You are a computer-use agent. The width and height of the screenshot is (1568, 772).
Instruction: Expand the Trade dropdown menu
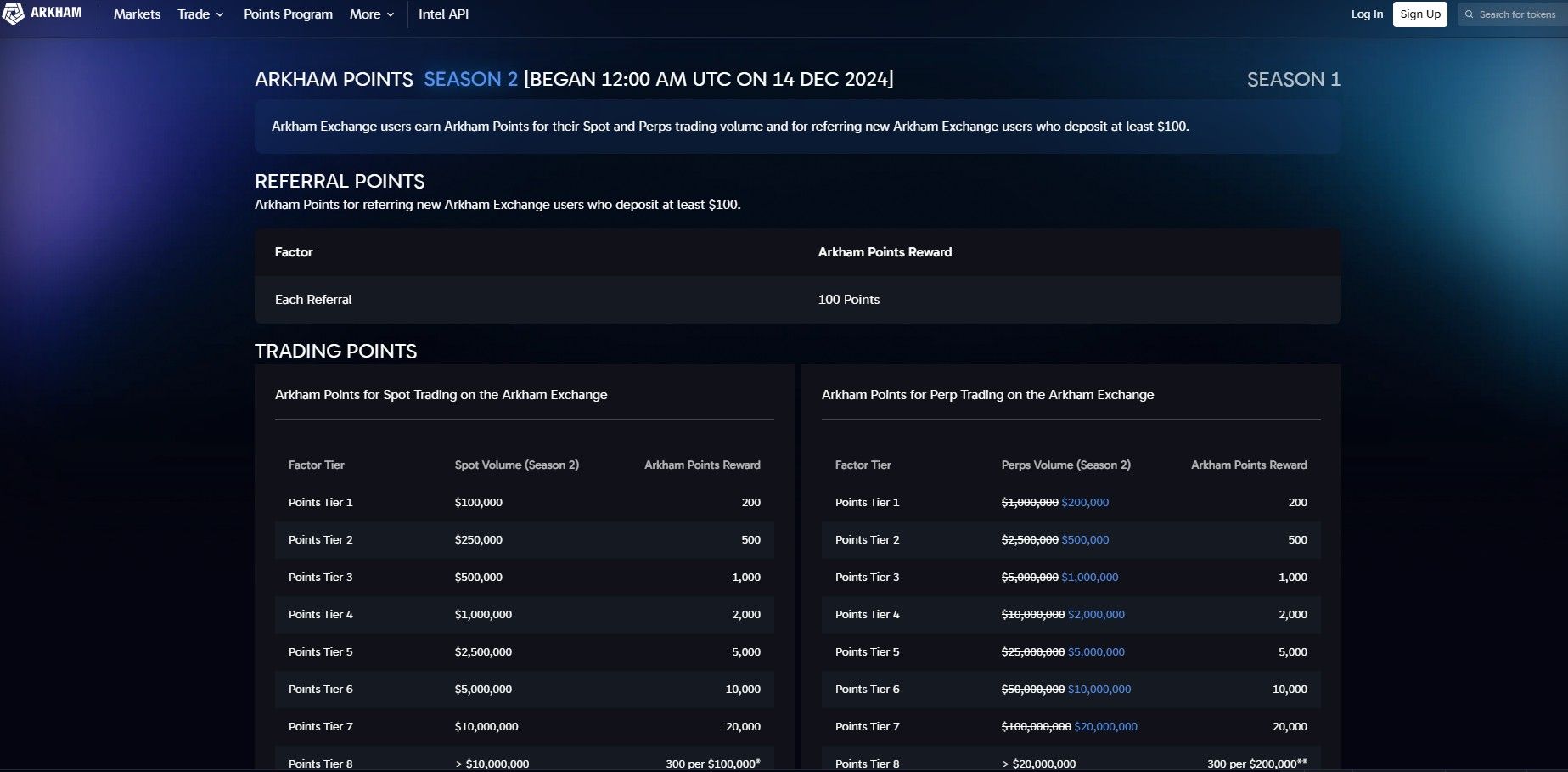(x=200, y=14)
